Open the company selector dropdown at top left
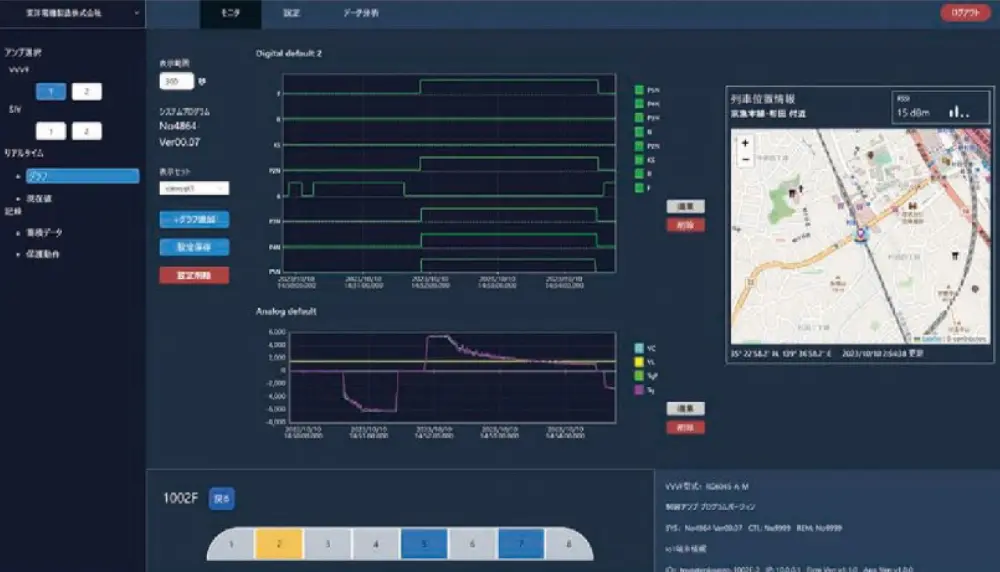This screenshot has height=572, width=1000. pyautogui.click(x=72, y=13)
